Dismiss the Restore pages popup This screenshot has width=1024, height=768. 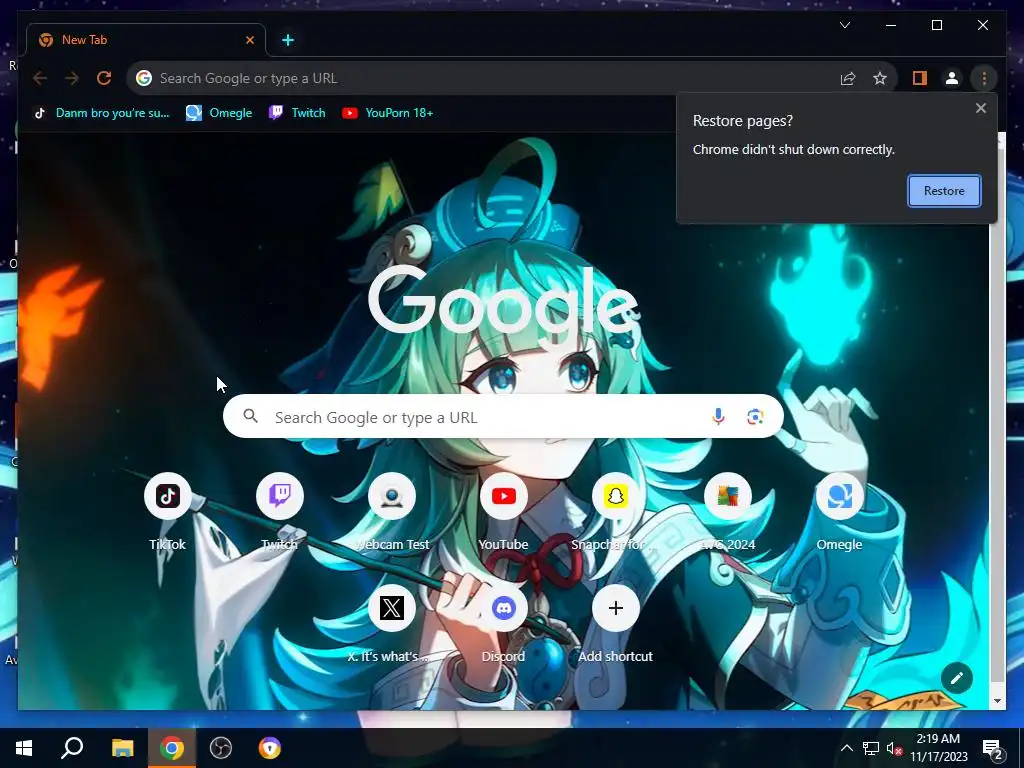[x=980, y=108]
